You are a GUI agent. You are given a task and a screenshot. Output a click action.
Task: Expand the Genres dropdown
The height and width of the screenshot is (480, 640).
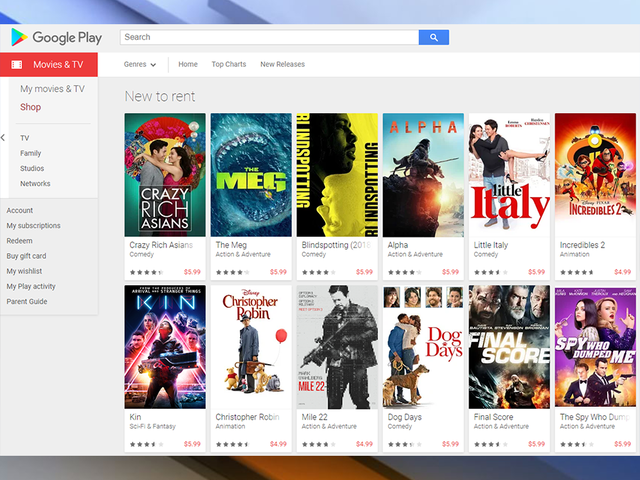pos(140,65)
